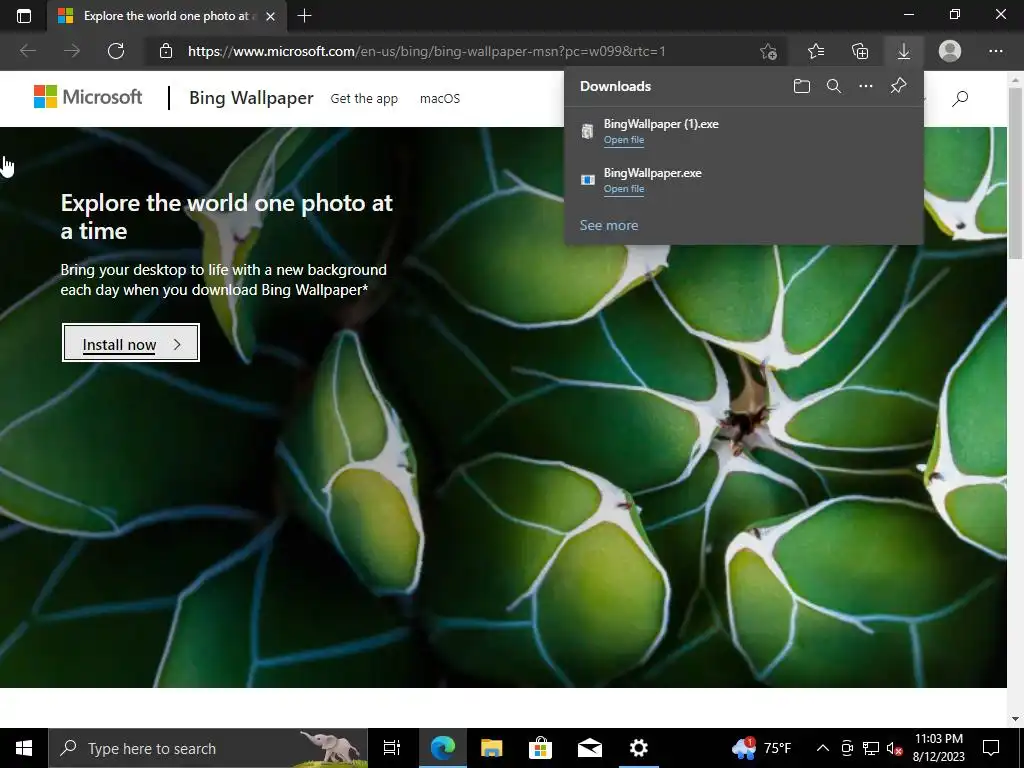Add this page to favorites star
Screen dimensions: 1024x768
769,51
